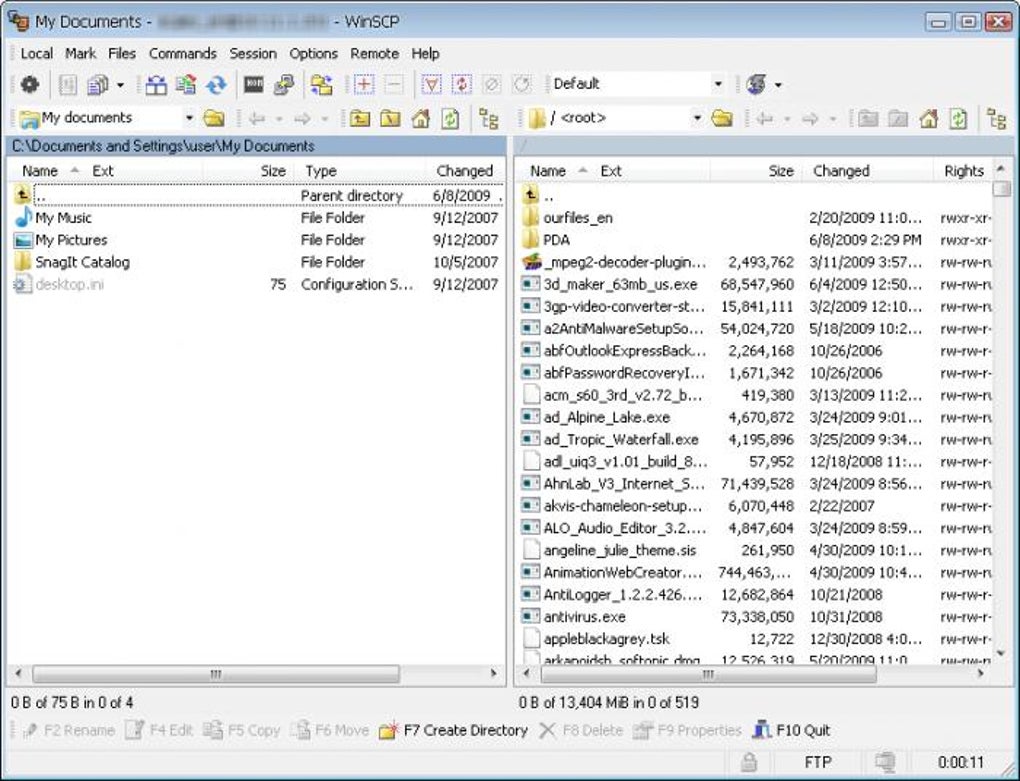Open the Files menu
Viewport: 1020px width, 781px height.
coord(122,53)
